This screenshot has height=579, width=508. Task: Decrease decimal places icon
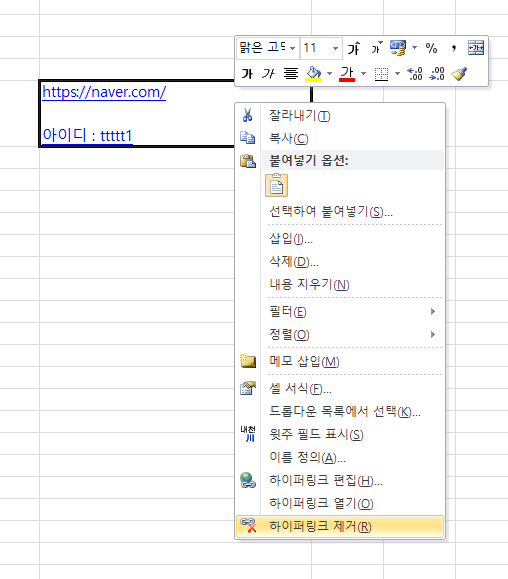click(437, 74)
